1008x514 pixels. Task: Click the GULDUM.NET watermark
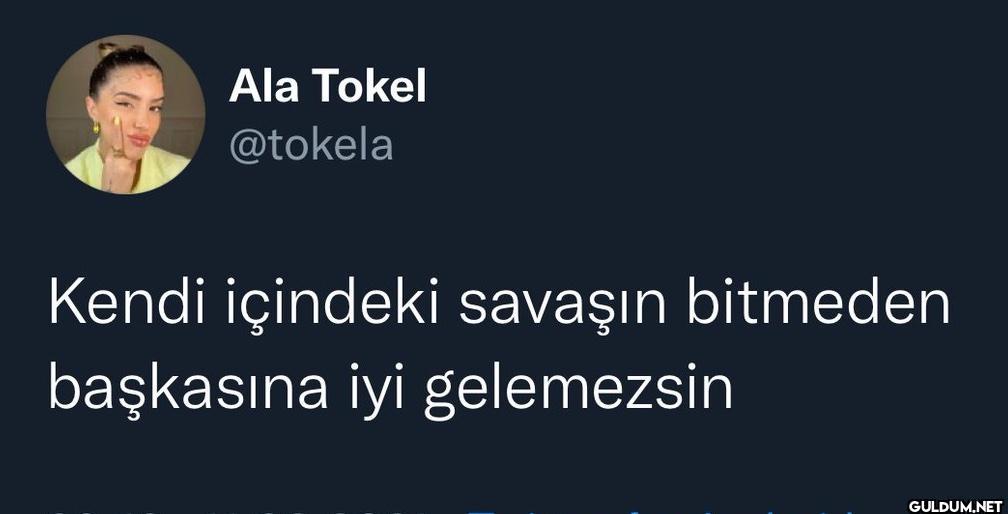pyautogui.click(x=956, y=506)
